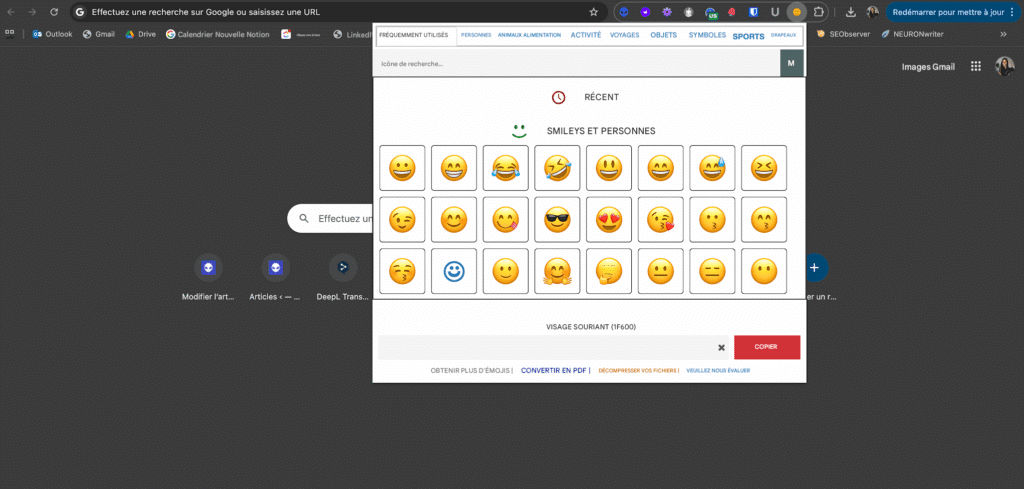Open the Chrome extensions puzzle icon

coord(819,12)
